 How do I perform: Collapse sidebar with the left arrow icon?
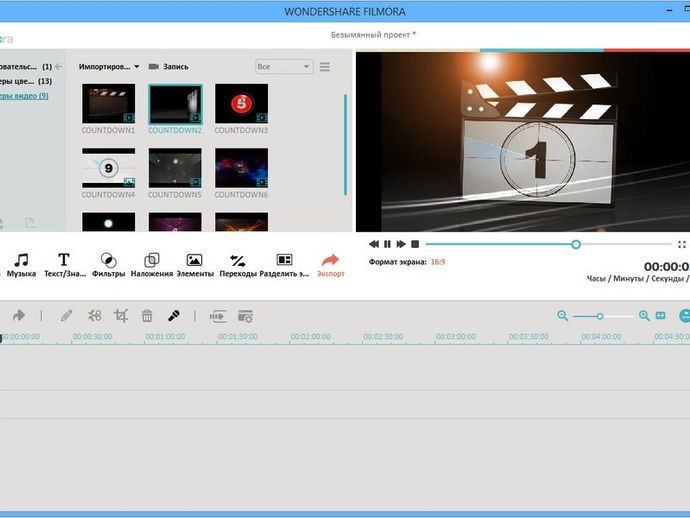point(59,66)
